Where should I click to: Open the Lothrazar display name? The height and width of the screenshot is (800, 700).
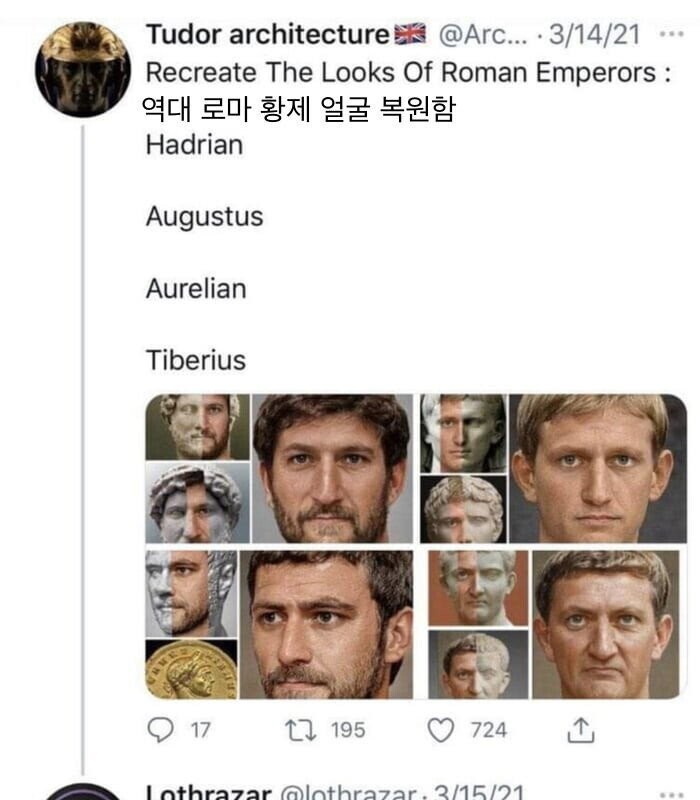pyautogui.click(x=208, y=792)
